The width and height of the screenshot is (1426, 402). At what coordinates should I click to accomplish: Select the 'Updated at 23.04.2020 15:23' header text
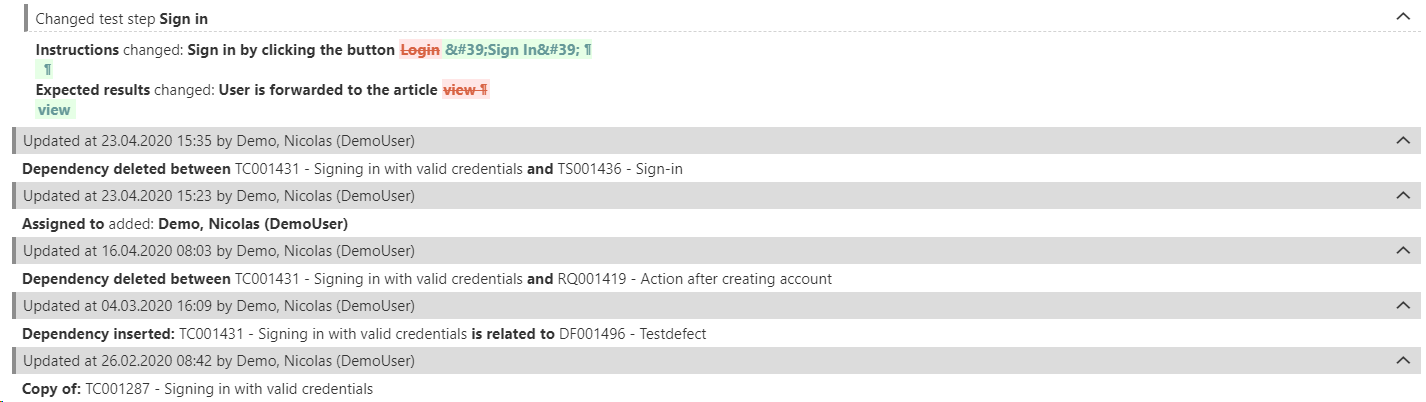[219, 196]
